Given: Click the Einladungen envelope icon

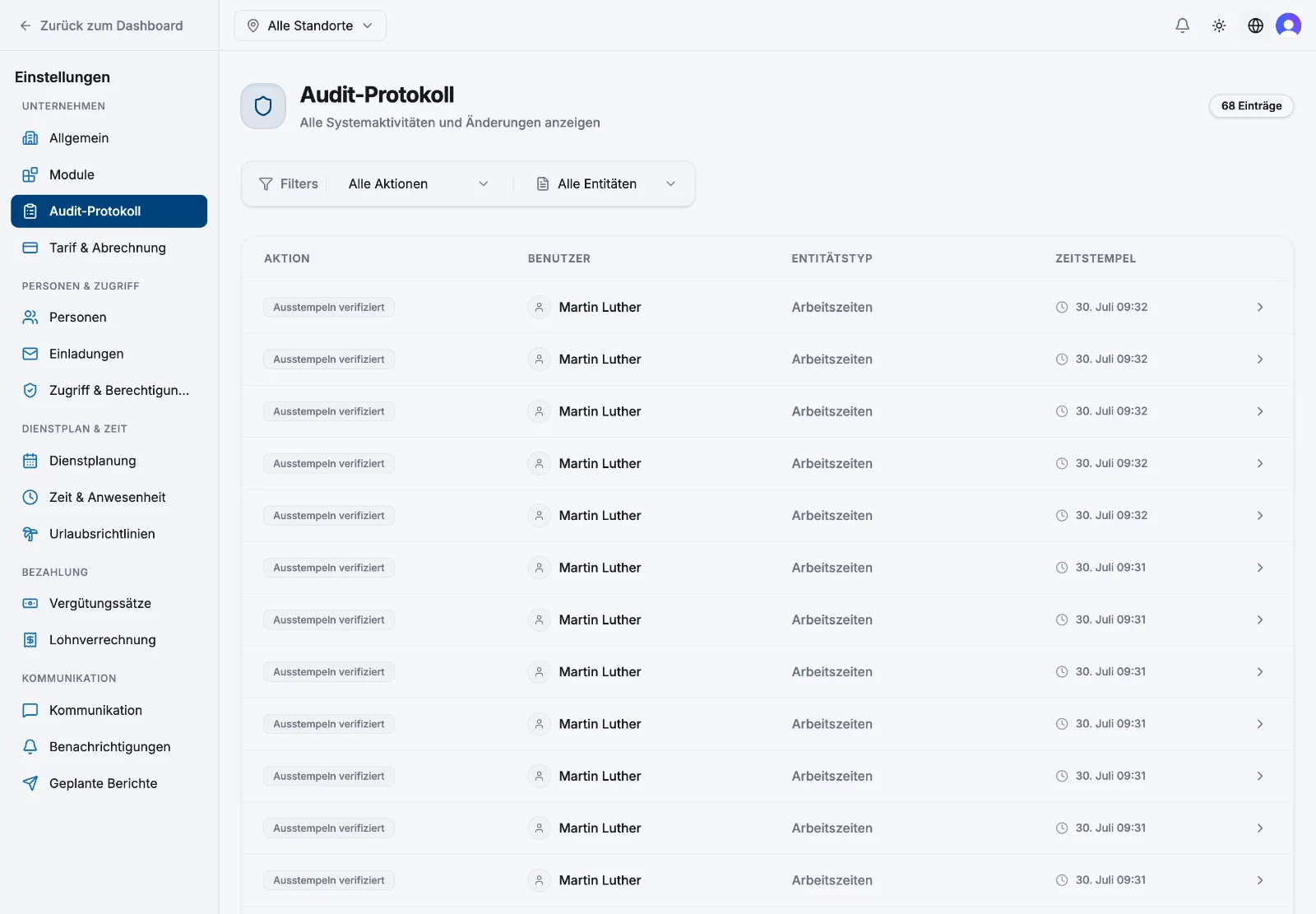Looking at the screenshot, I should [x=30, y=354].
